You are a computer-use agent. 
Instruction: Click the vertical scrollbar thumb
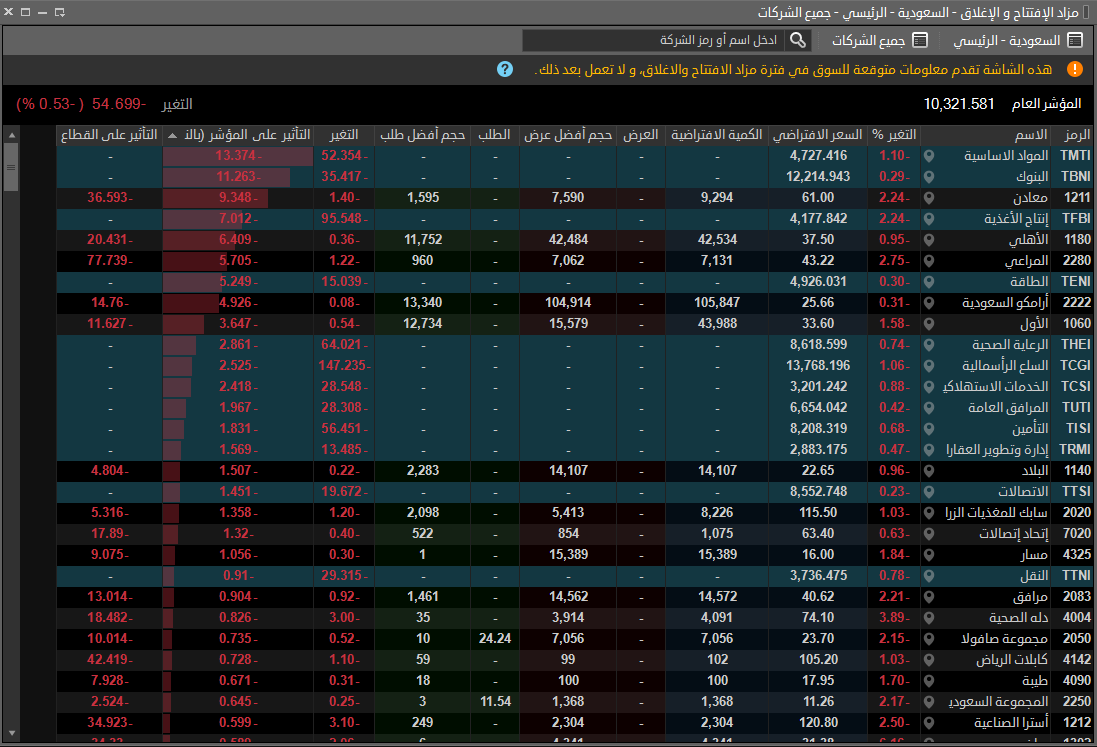click(11, 167)
